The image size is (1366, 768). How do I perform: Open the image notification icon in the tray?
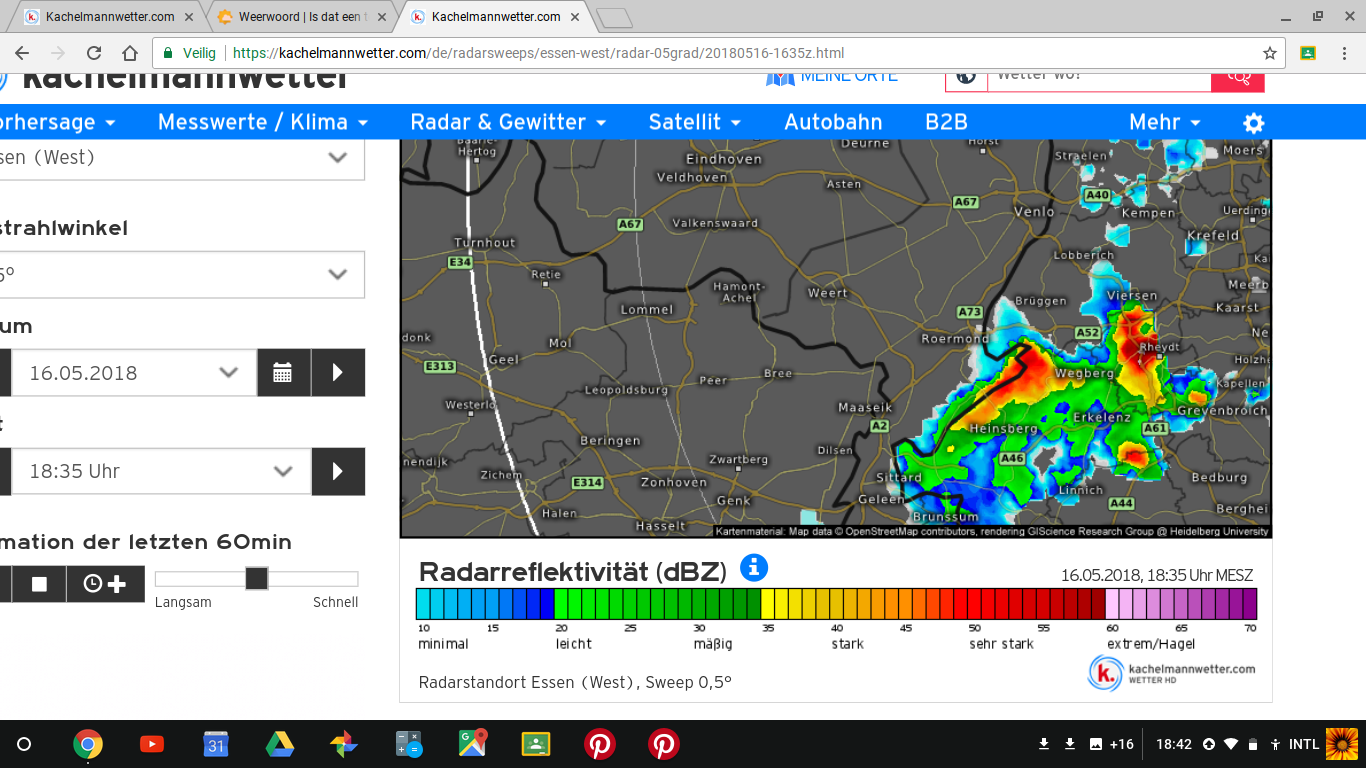point(1096,744)
